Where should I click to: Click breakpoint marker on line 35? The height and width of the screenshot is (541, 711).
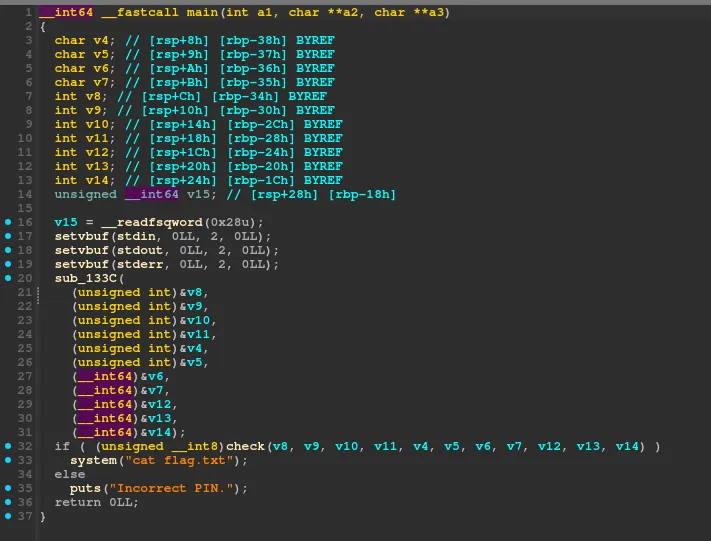[x=9, y=488]
